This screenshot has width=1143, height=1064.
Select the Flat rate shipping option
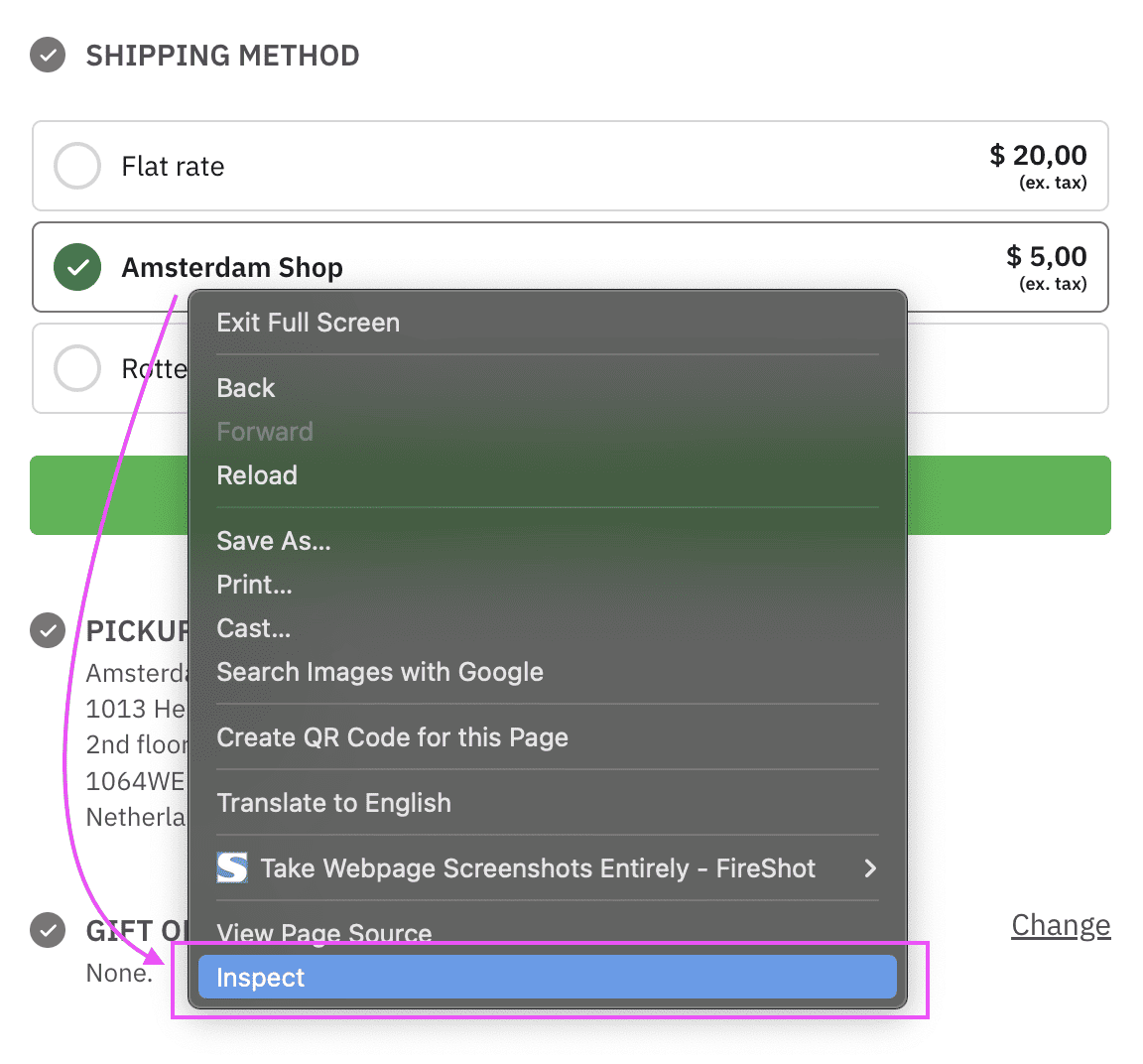point(76,166)
